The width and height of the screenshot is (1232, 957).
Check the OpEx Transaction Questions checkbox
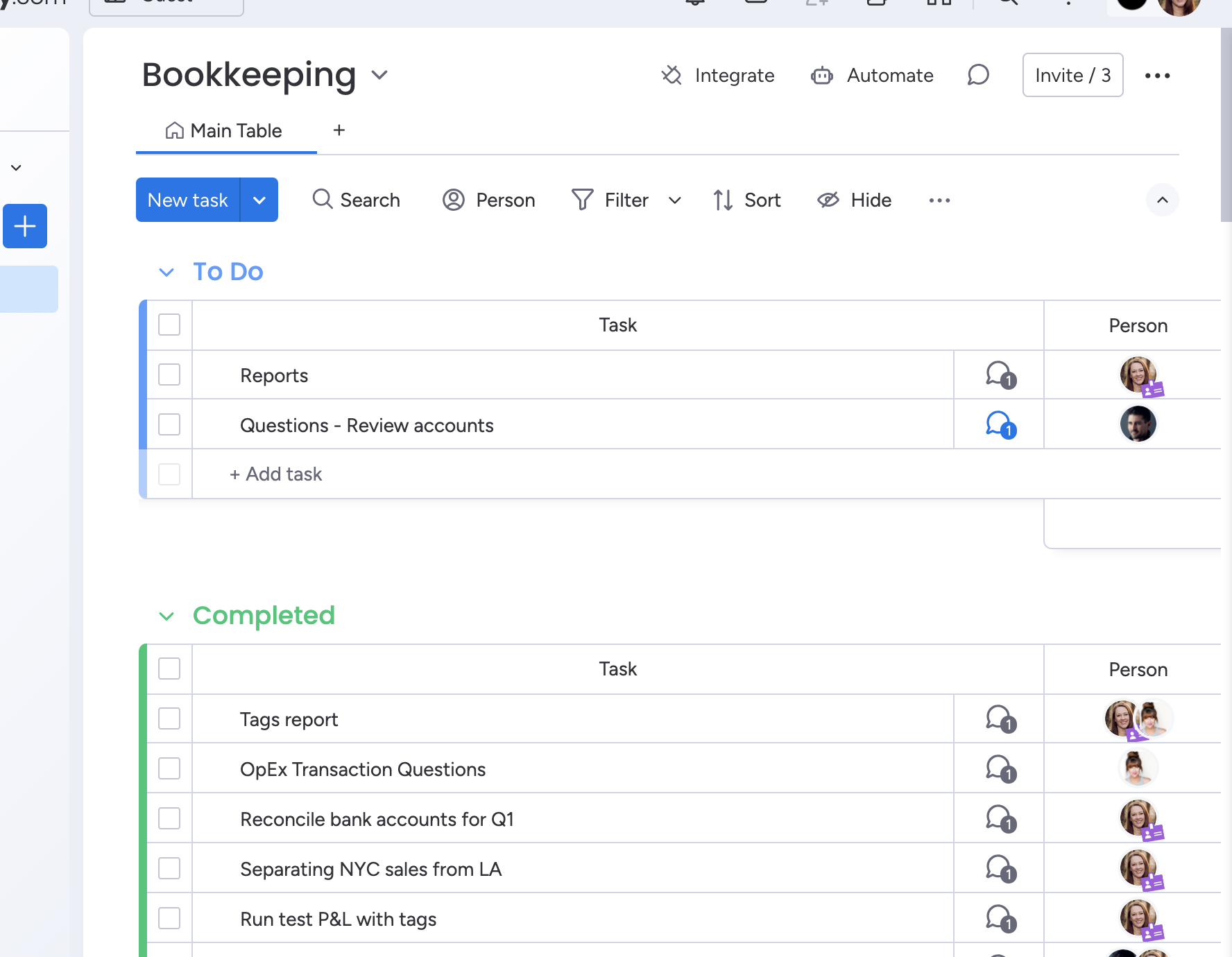click(169, 768)
